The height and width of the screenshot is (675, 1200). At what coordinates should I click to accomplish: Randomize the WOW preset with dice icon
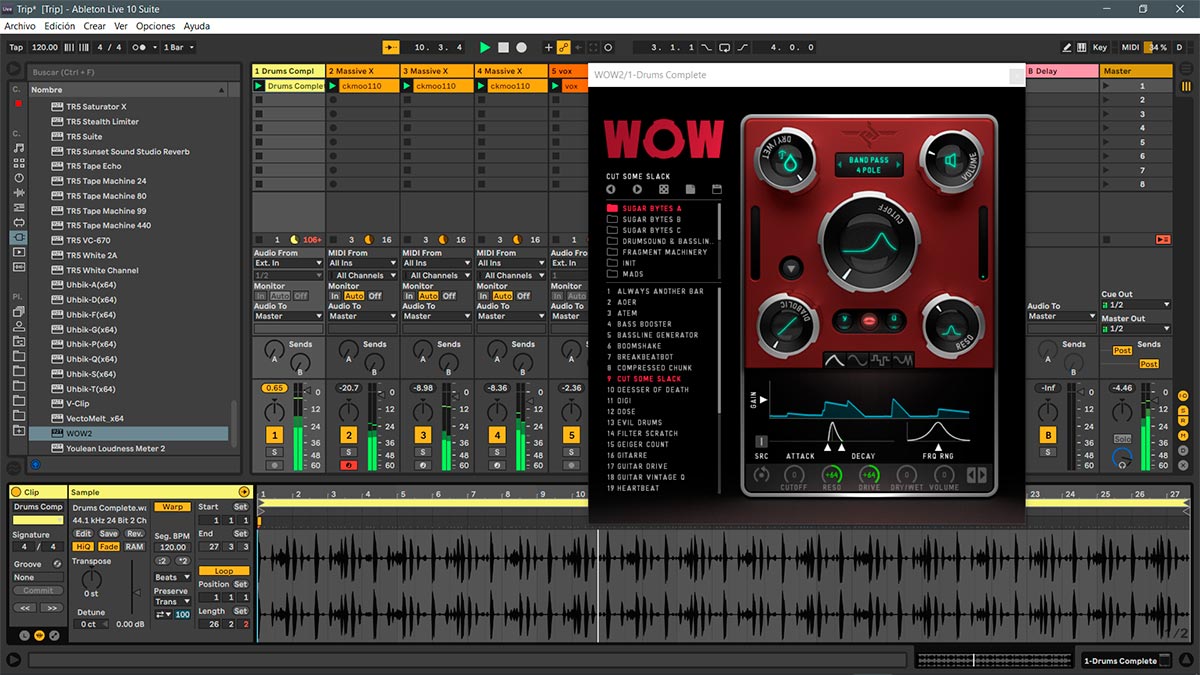pyautogui.click(x=663, y=189)
